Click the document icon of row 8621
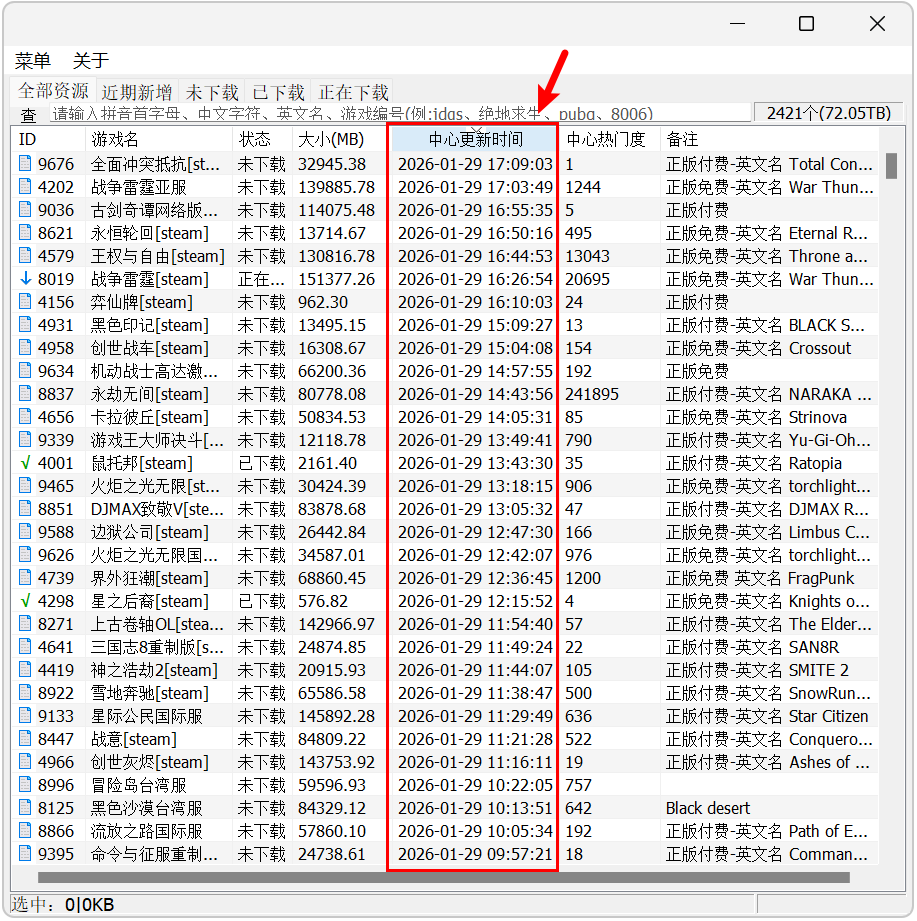Screen dimensions: 917x921 (x=25, y=232)
